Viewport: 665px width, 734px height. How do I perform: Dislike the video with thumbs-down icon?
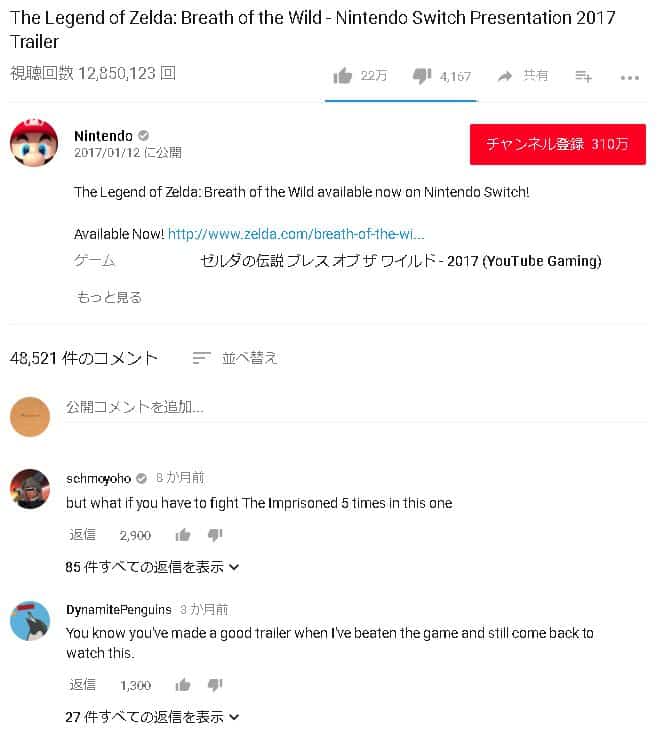click(x=422, y=75)
